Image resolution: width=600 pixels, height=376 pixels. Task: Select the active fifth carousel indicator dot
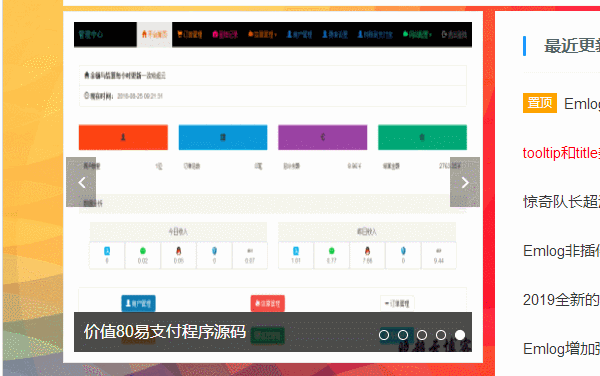pyautogui.click(x=460, y=335)
